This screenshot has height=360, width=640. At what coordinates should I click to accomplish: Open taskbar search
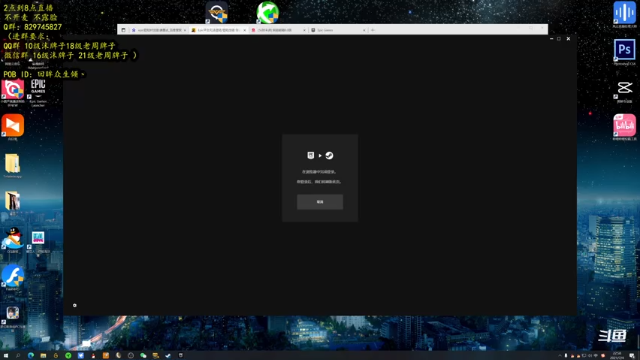click(18, 356)
